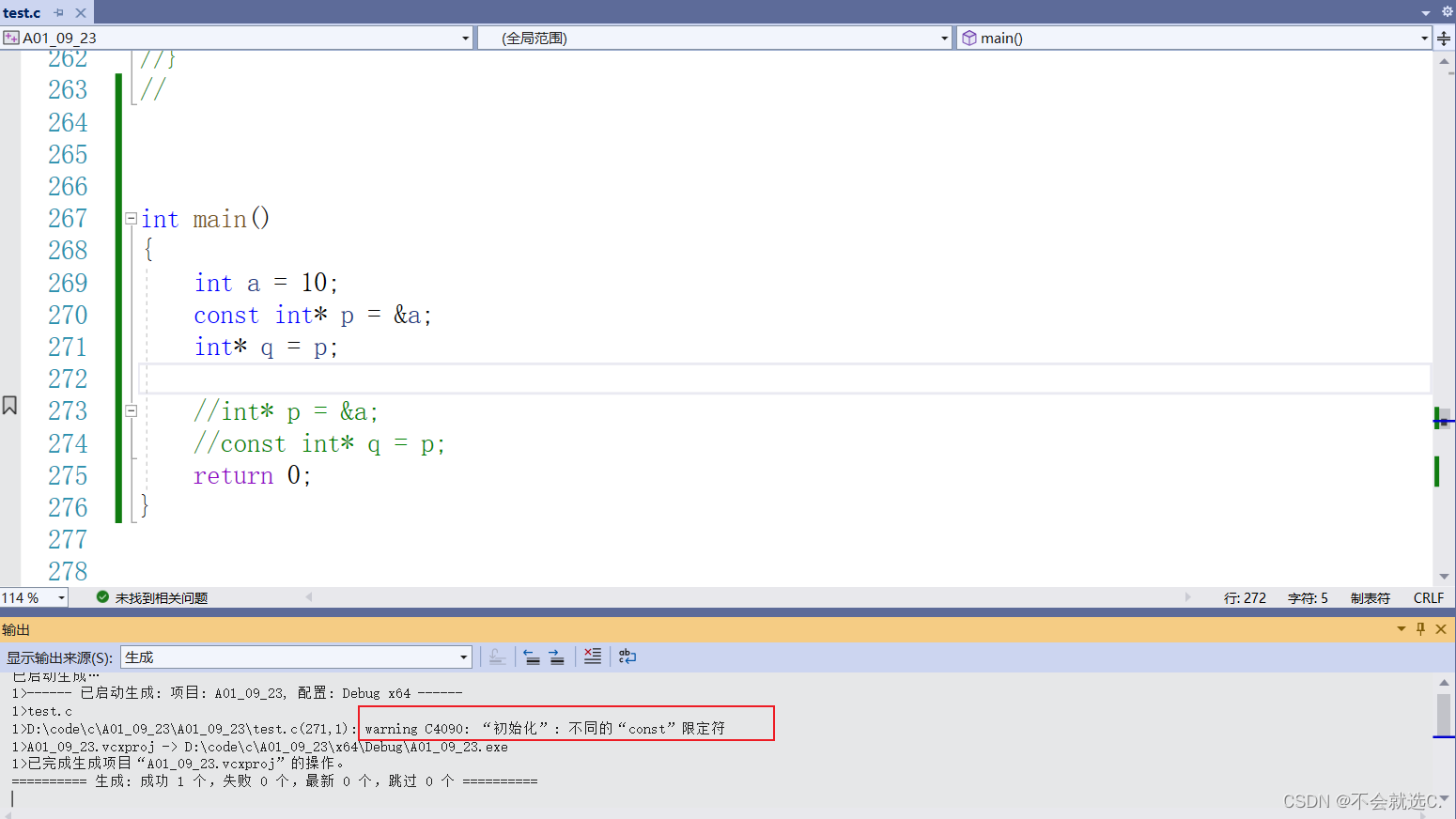This screenshot has height=819, width=1456.
Task: Click the green check problems indicator
Action: click(102, 596)
